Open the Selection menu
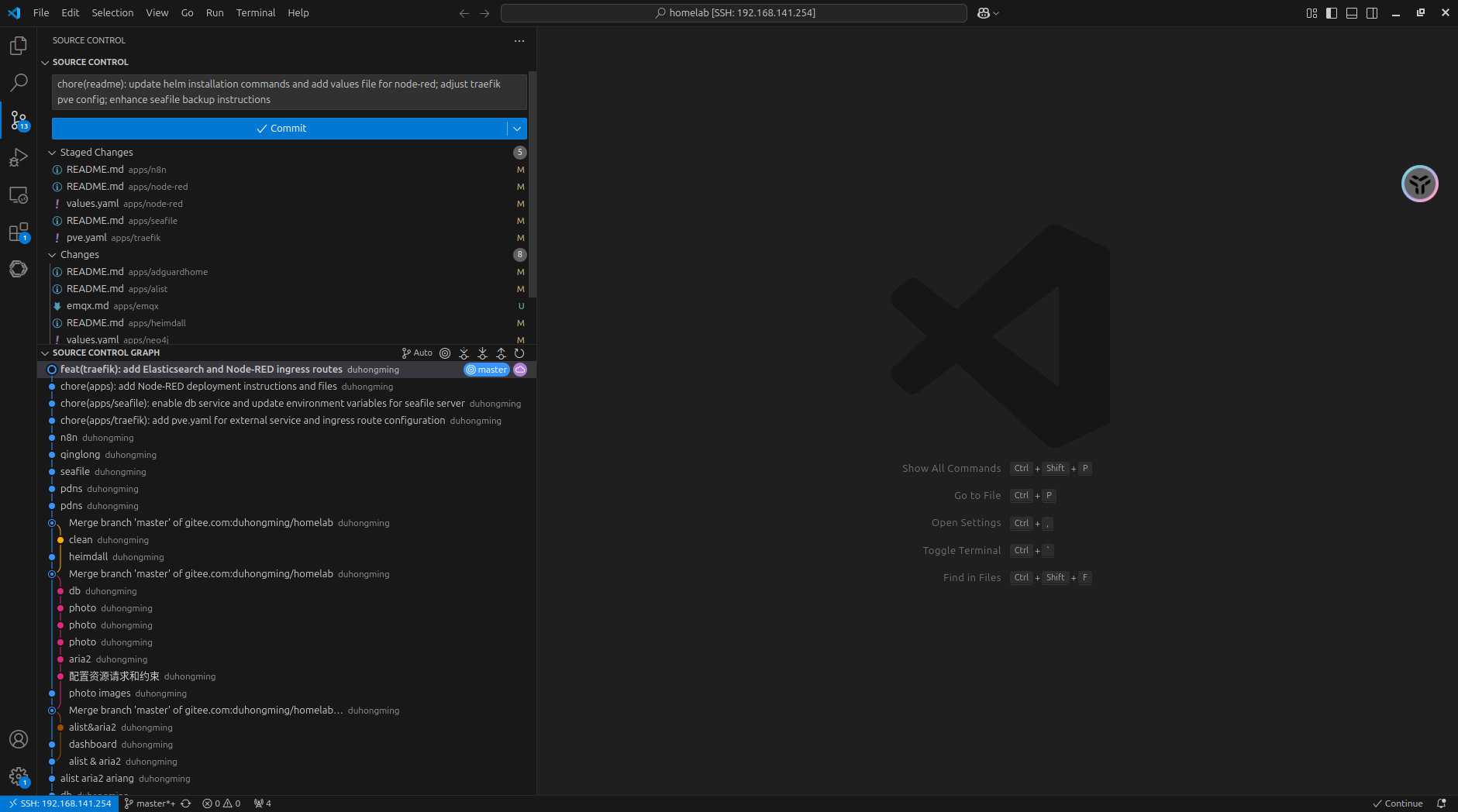Viewport: 1458px width, 812px height. (112, 13)
